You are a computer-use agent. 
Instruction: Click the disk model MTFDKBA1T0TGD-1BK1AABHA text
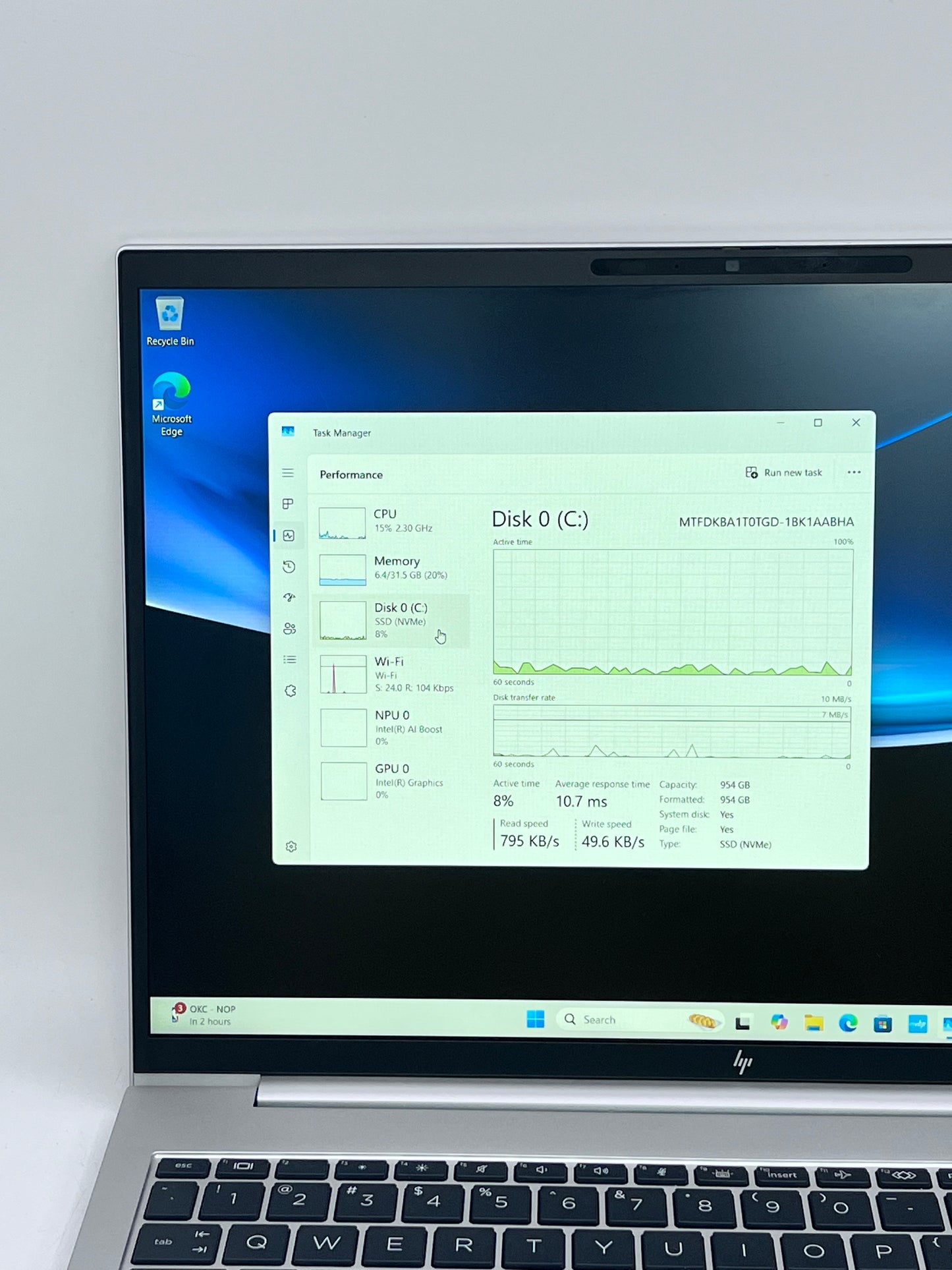[x=766, y=522]
